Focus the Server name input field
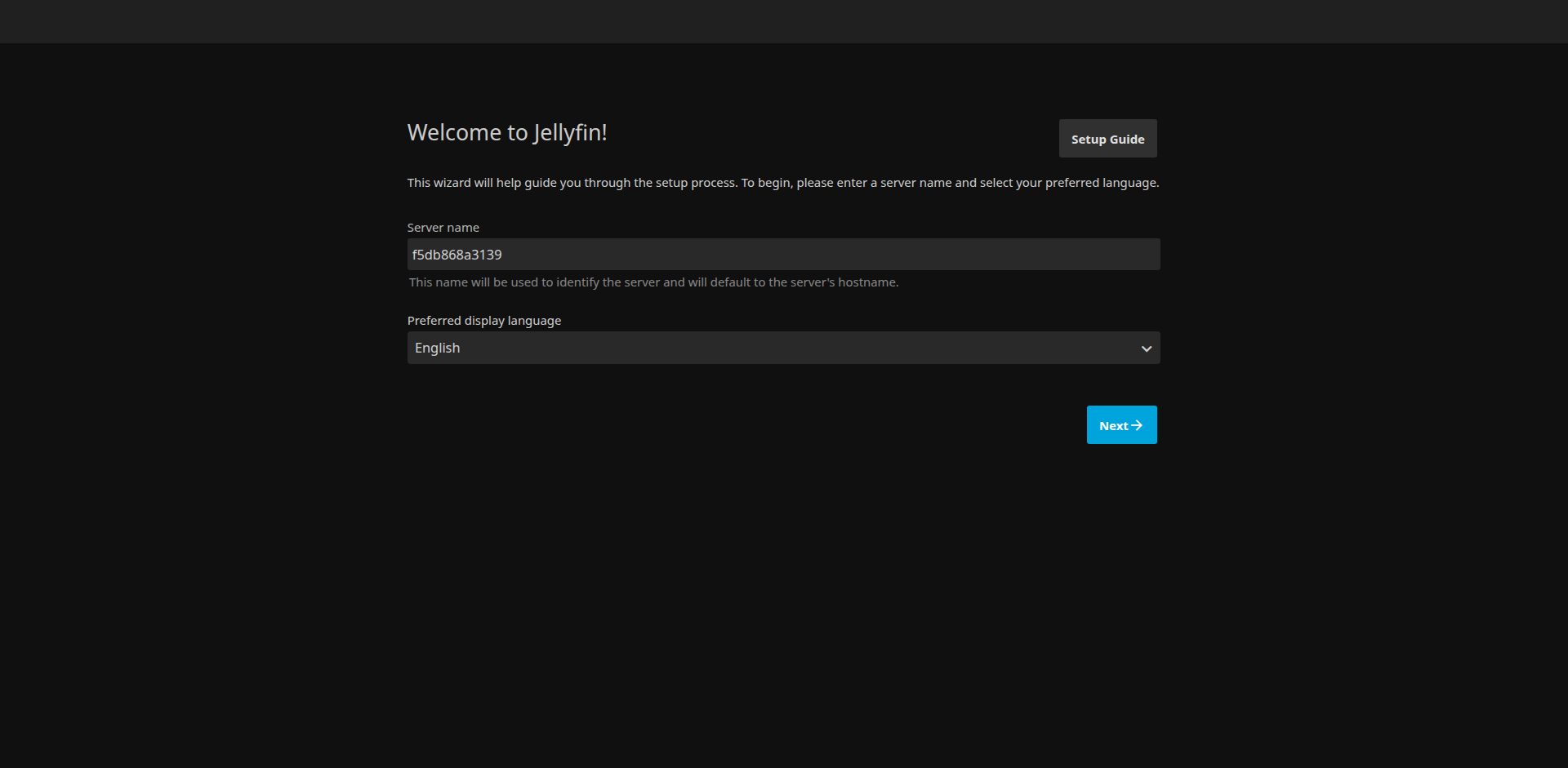Viewport: 1568px width, 768px height. [783, 255]
